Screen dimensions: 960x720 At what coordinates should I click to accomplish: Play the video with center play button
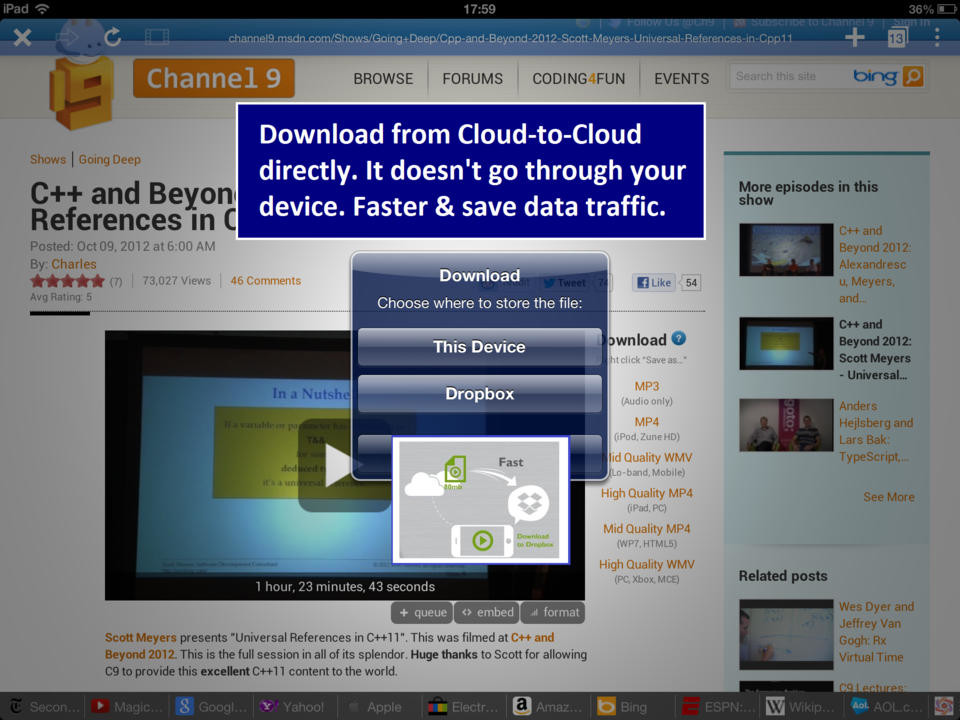[344, 465]
